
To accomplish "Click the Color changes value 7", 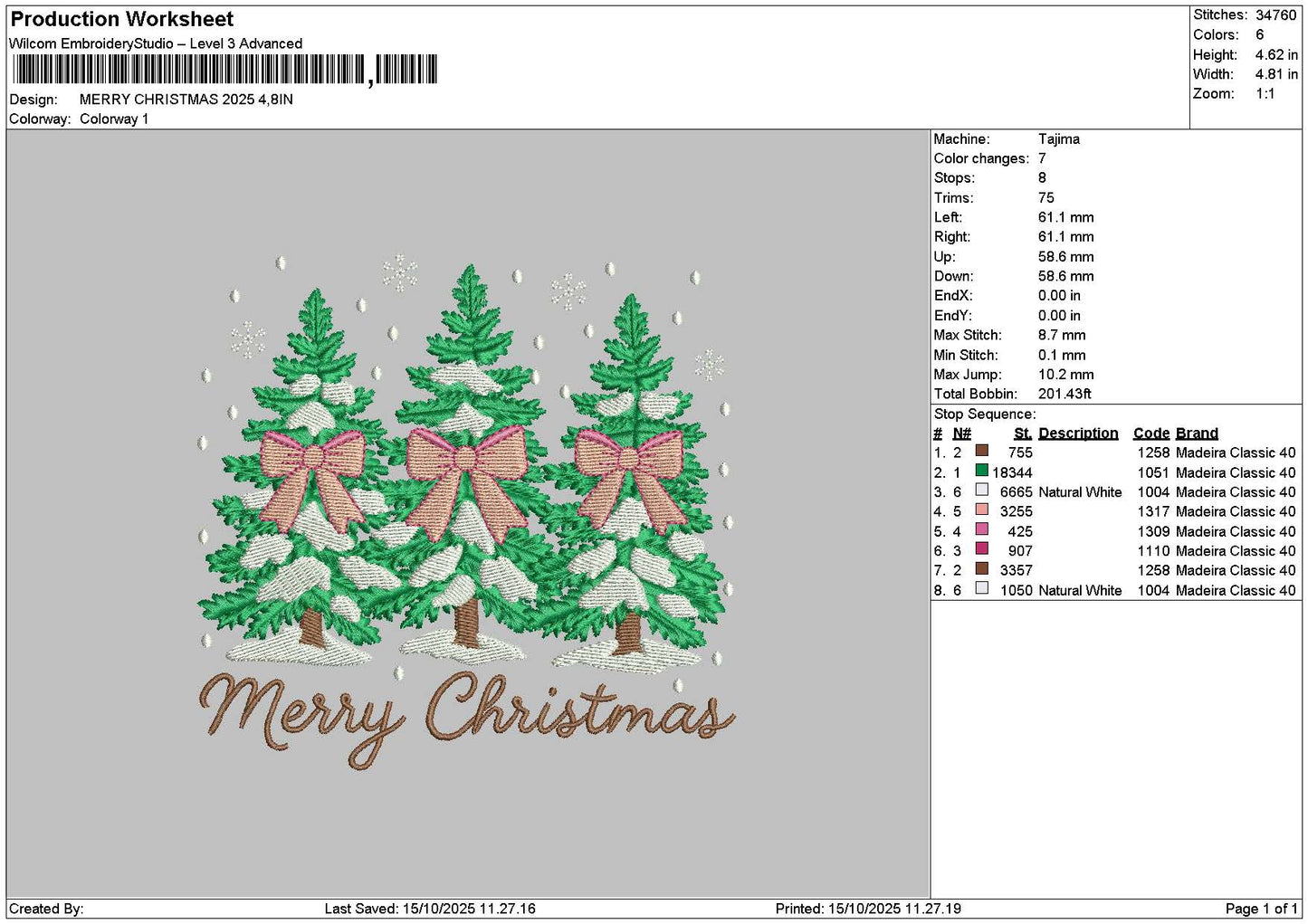I will click(x=1043, y=158).
